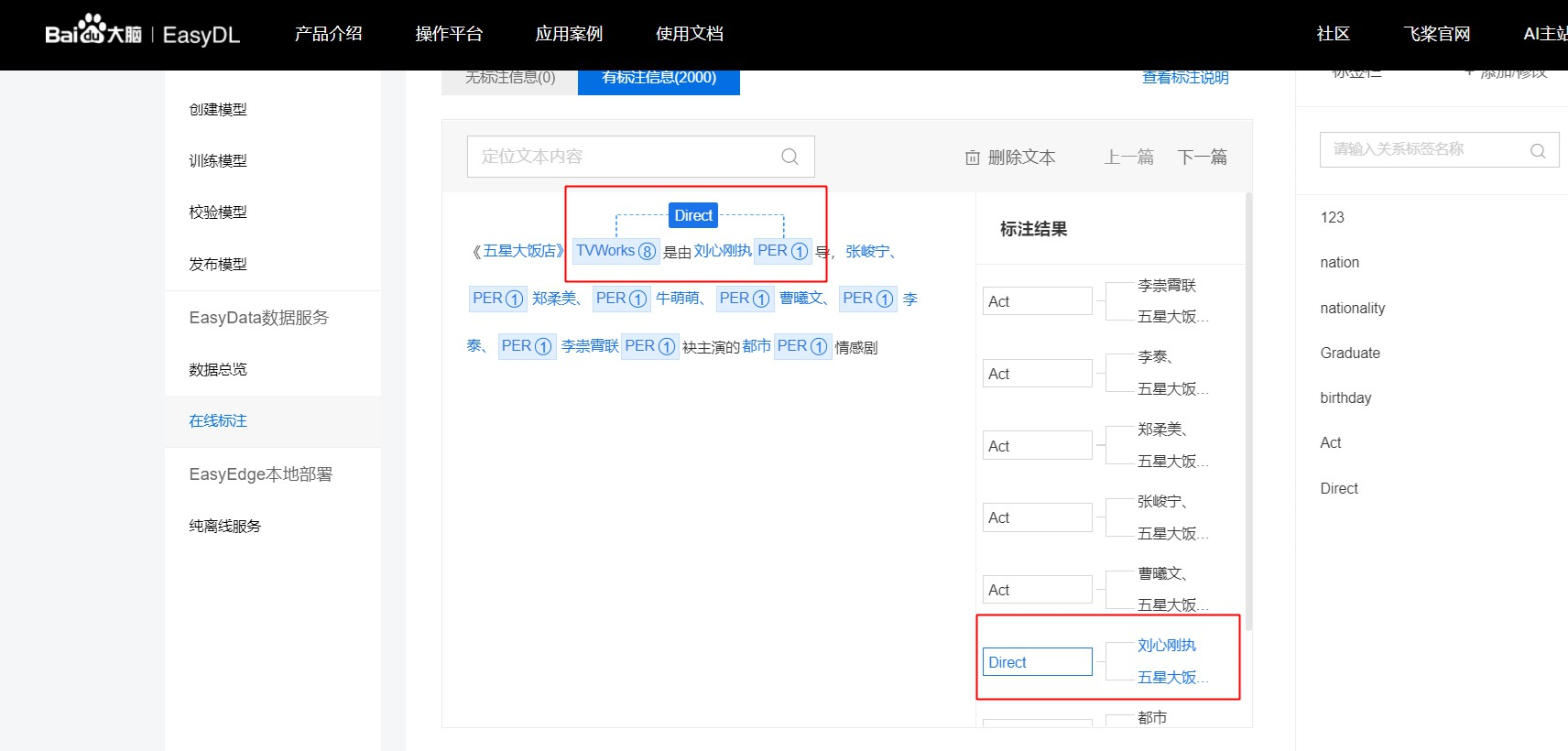Click the Baidu Brain EasyDL logo
Screen dimensions: 1568x751
[142, 34]
